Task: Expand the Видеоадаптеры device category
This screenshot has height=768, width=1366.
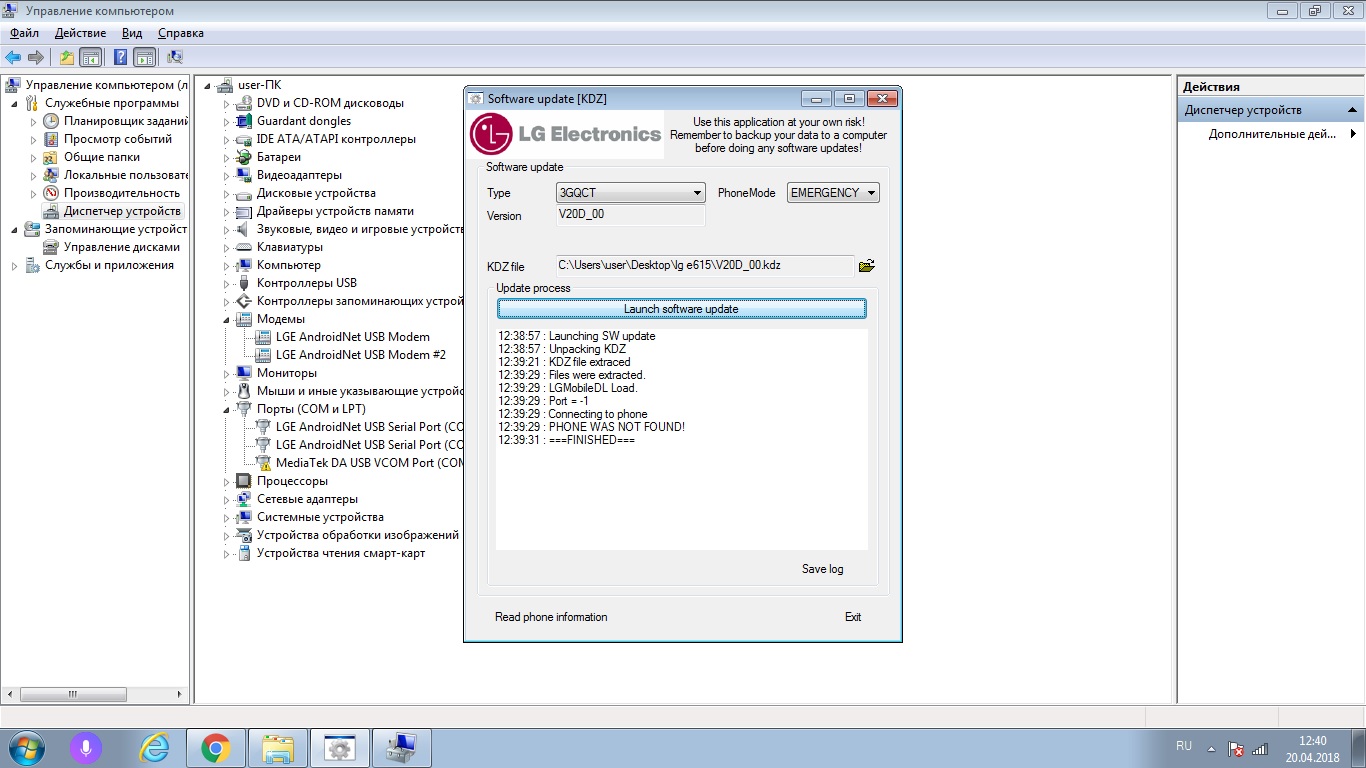Action: (228, 175)
